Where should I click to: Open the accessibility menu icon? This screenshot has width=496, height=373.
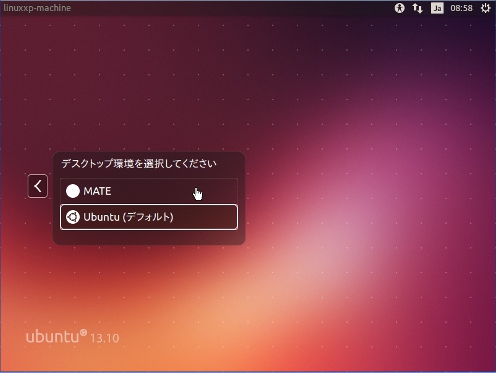tap(399, 8)
